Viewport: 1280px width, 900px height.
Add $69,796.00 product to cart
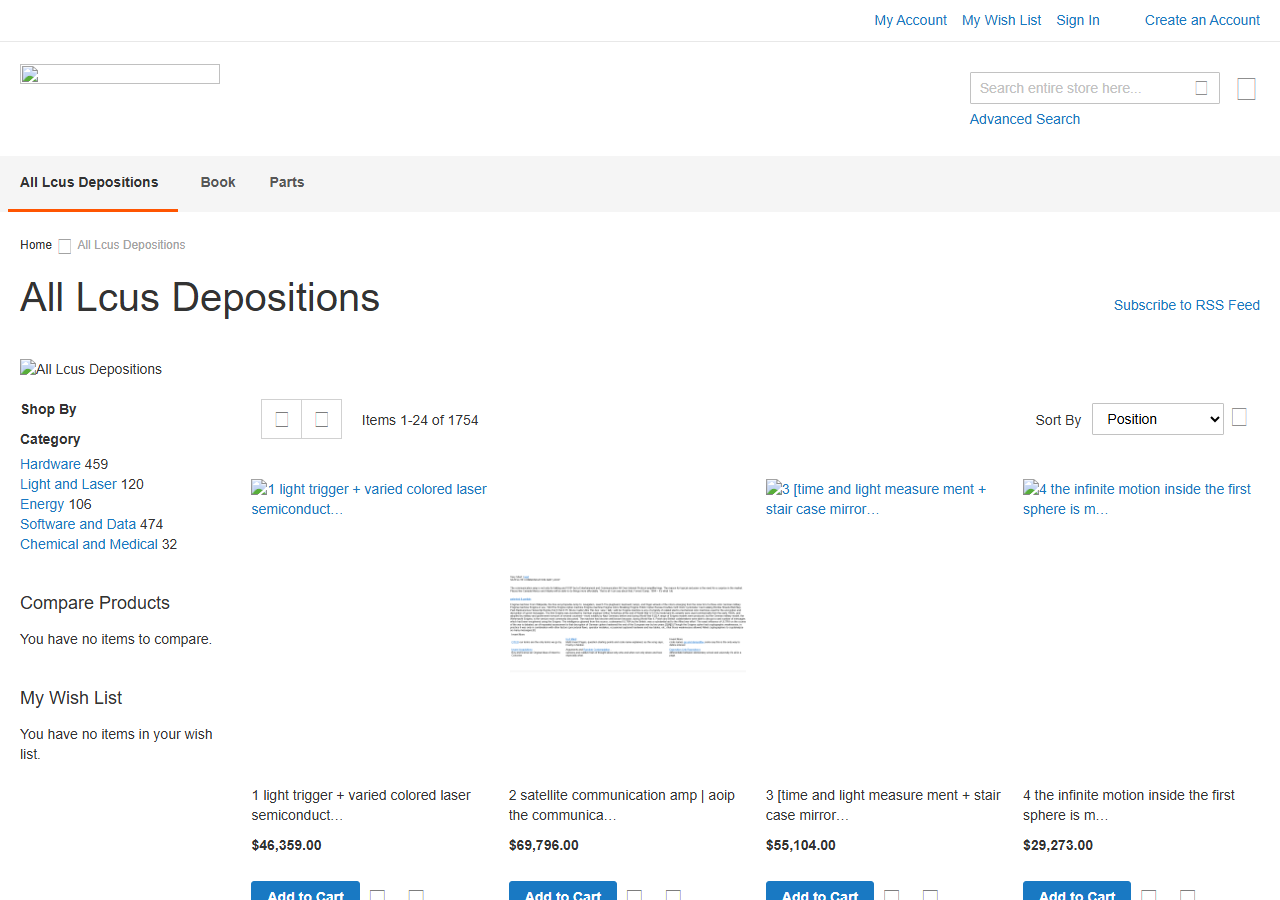[x=562, y=891]
